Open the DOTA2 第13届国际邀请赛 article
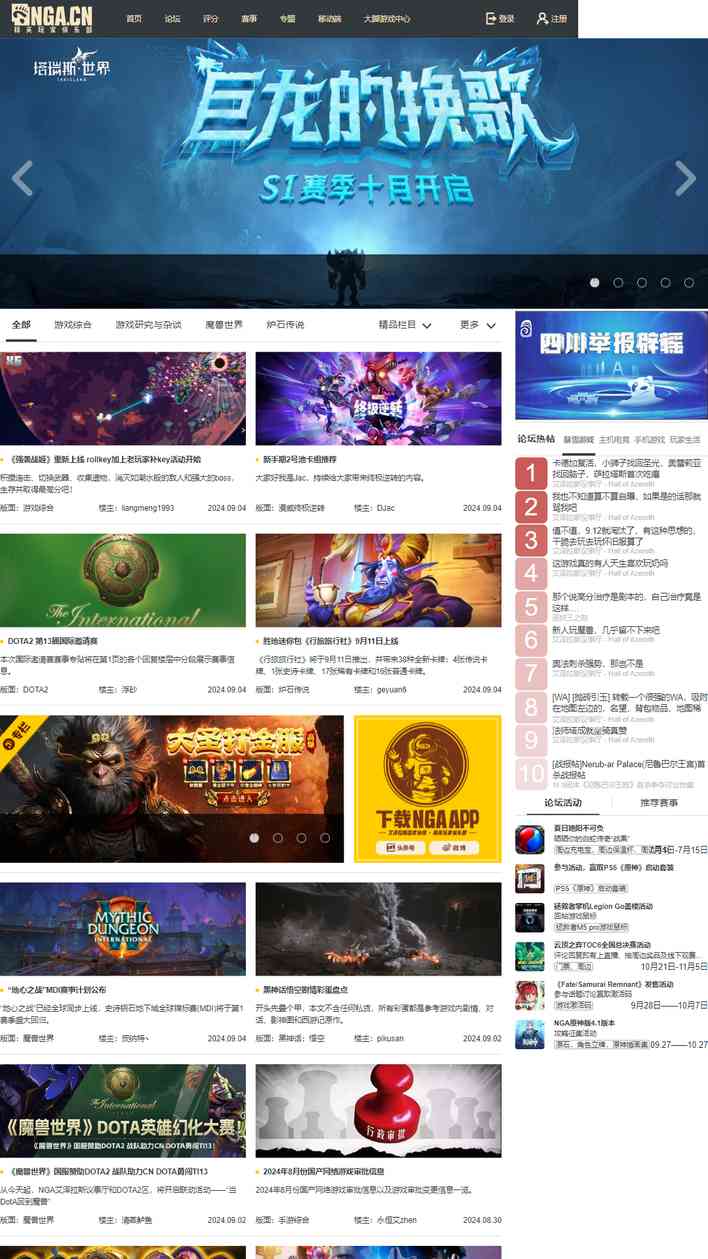 pyautogui.click(x=52, y=641)
